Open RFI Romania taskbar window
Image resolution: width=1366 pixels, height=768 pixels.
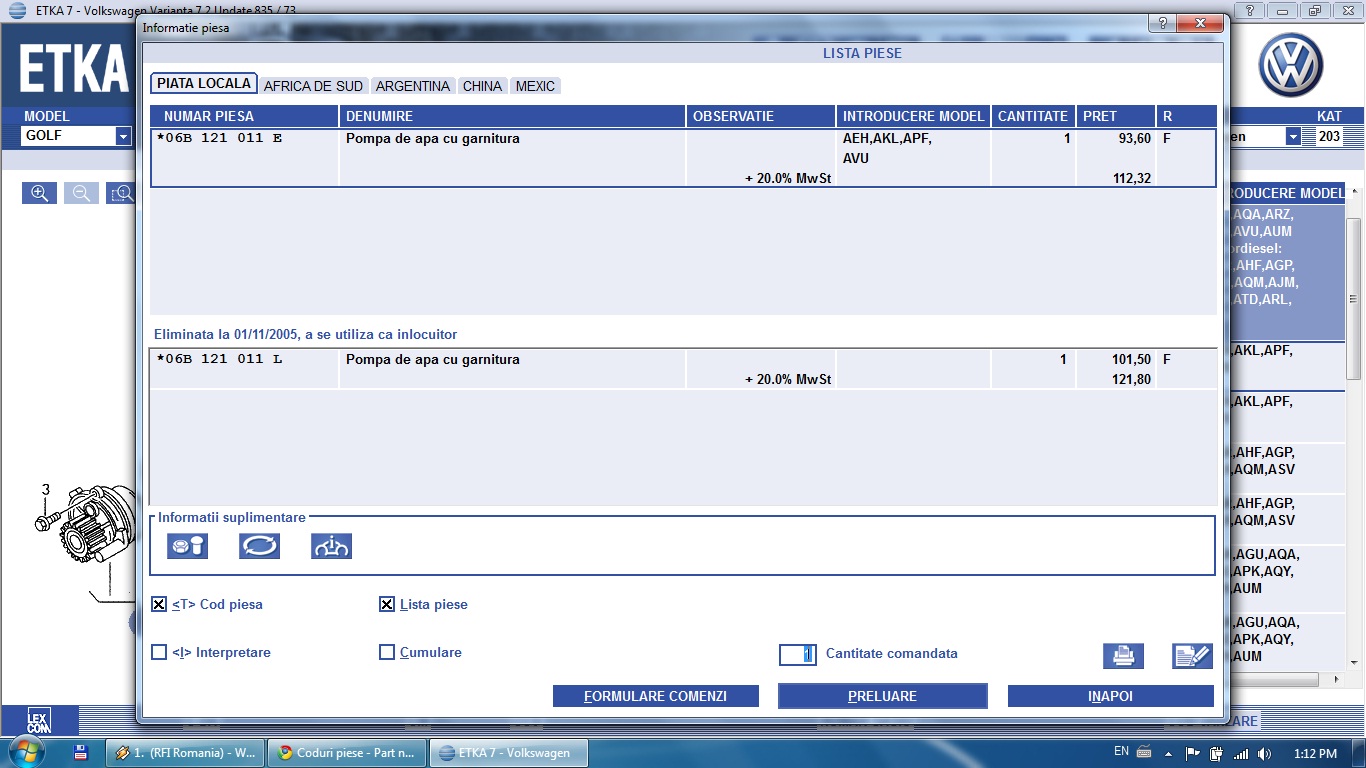tap(187, 753)
